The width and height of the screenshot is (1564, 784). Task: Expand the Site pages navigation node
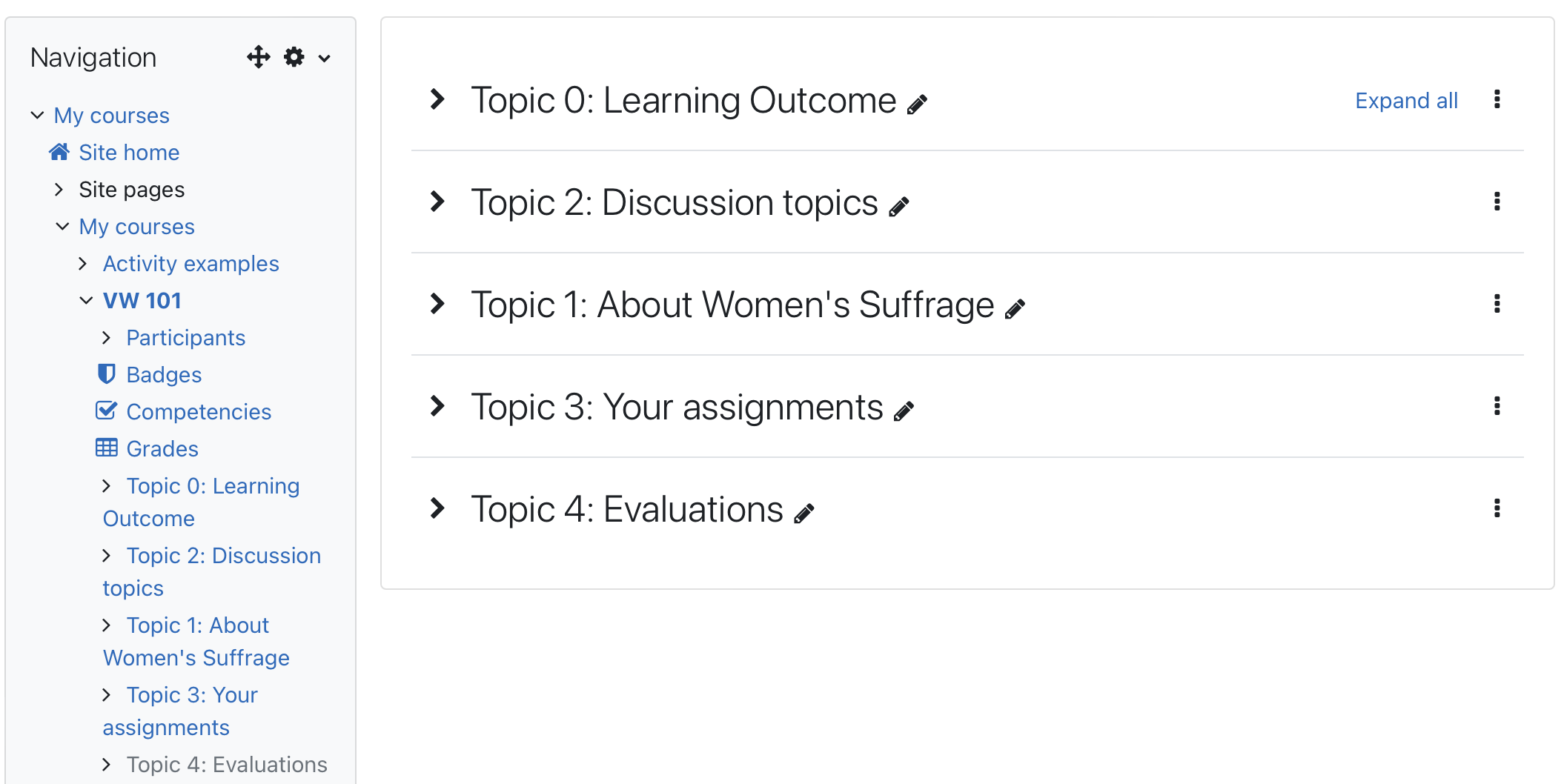[59, 190]
